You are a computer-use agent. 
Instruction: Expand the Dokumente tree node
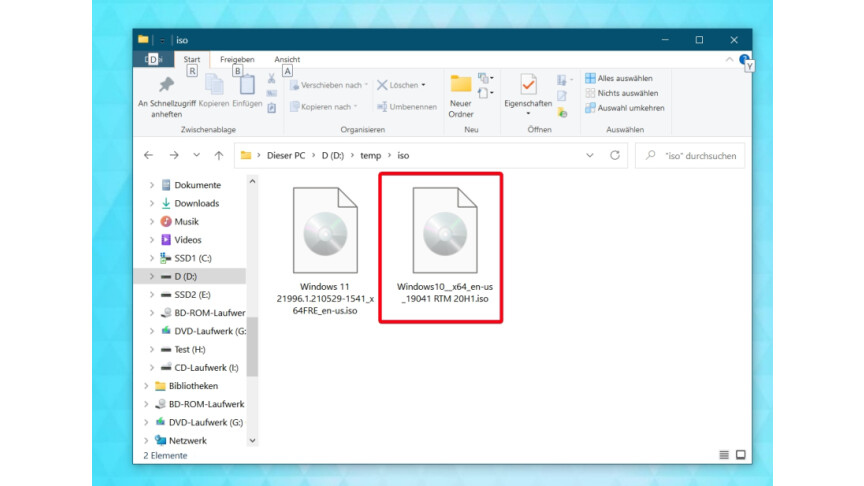click(152, 185)
